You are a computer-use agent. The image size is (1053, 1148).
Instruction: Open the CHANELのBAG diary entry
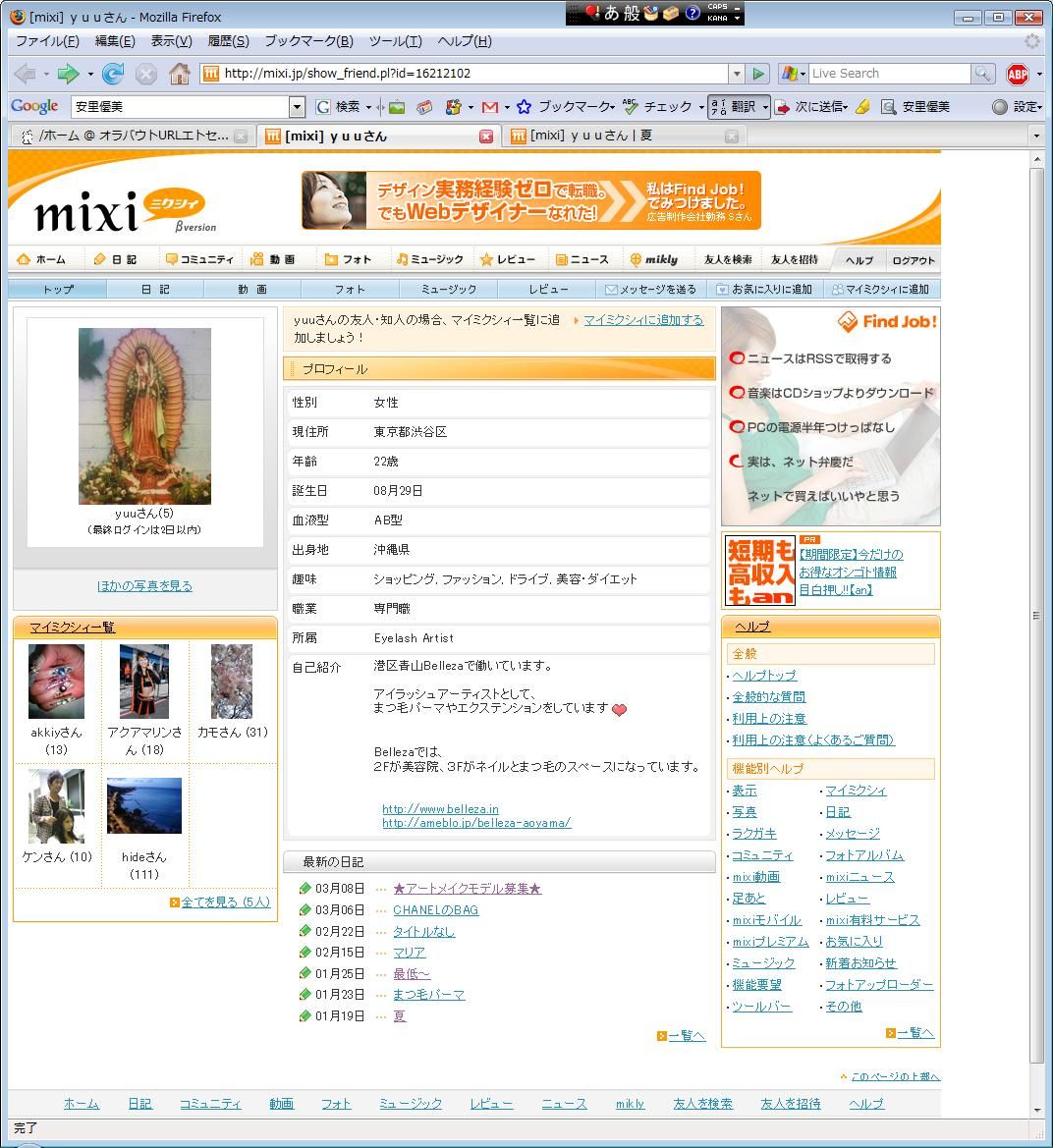[x=435, y=910]
